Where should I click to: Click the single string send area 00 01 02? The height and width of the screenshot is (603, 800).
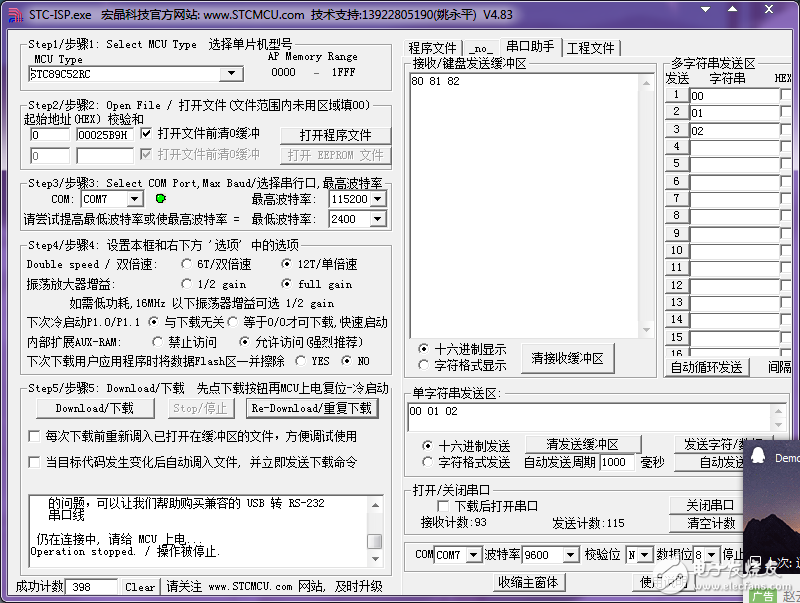pyautogui.click(x=590, y=417)
